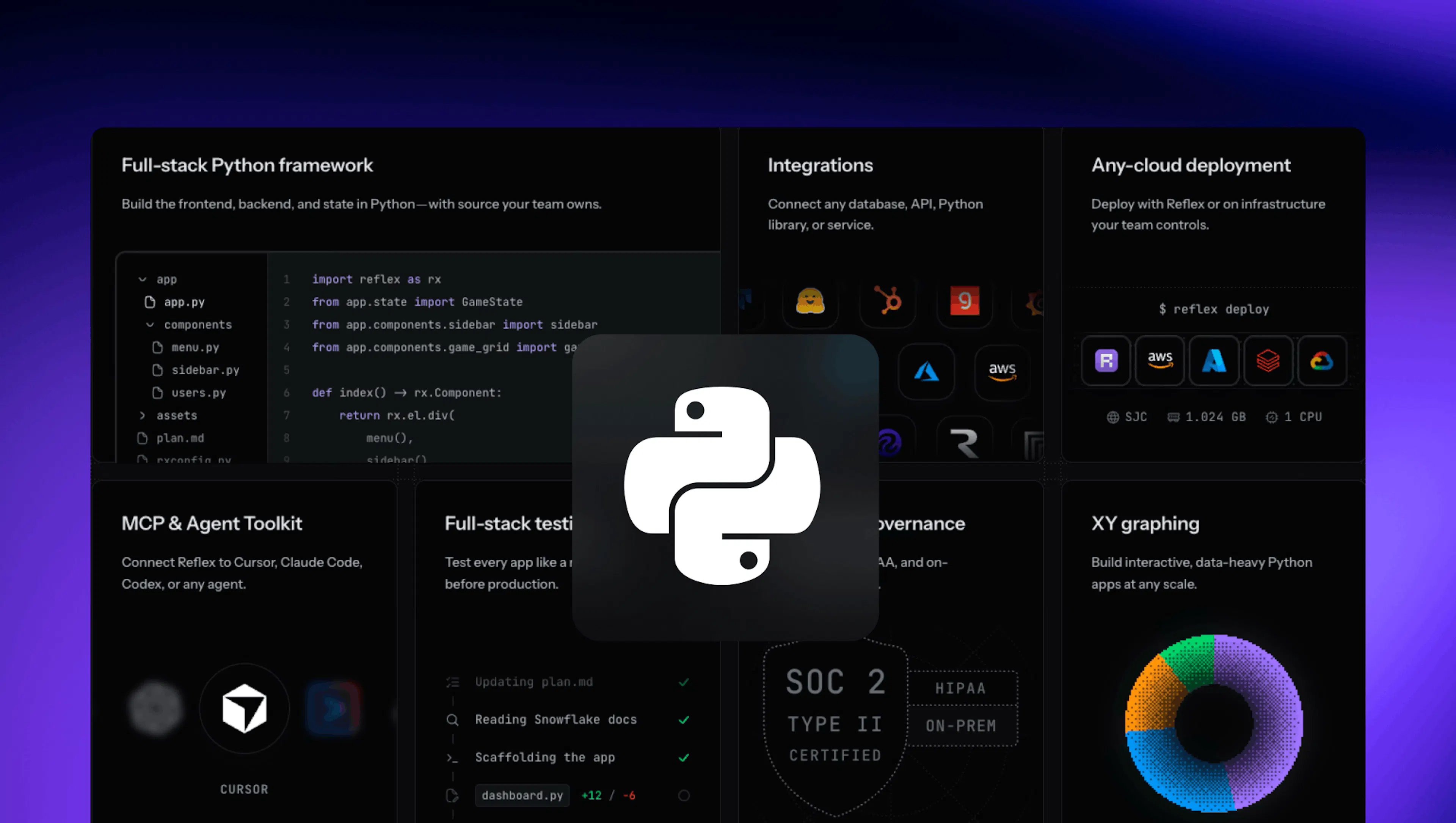Click the Scaffolding the app checkmark
The image size is (1456, 823).
click(683, 757)
